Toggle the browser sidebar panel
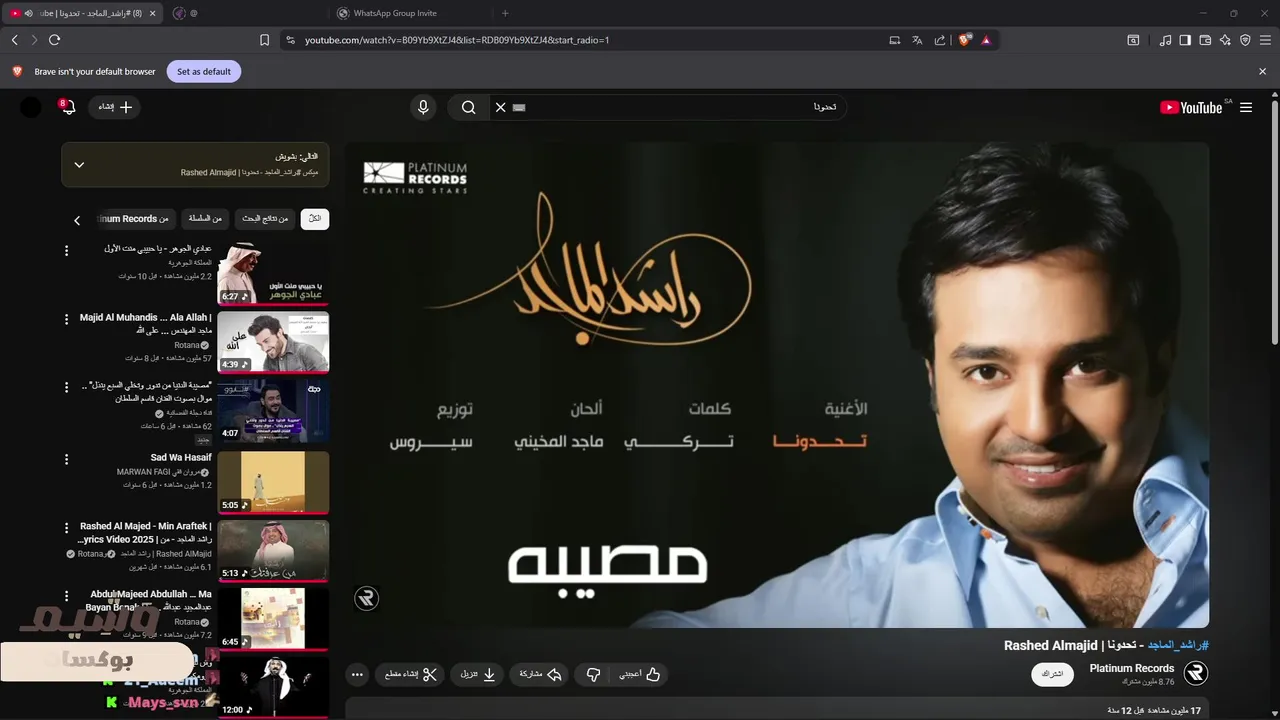The image size is (1280, 720). pyautogui.click(x=1185, y=40)
